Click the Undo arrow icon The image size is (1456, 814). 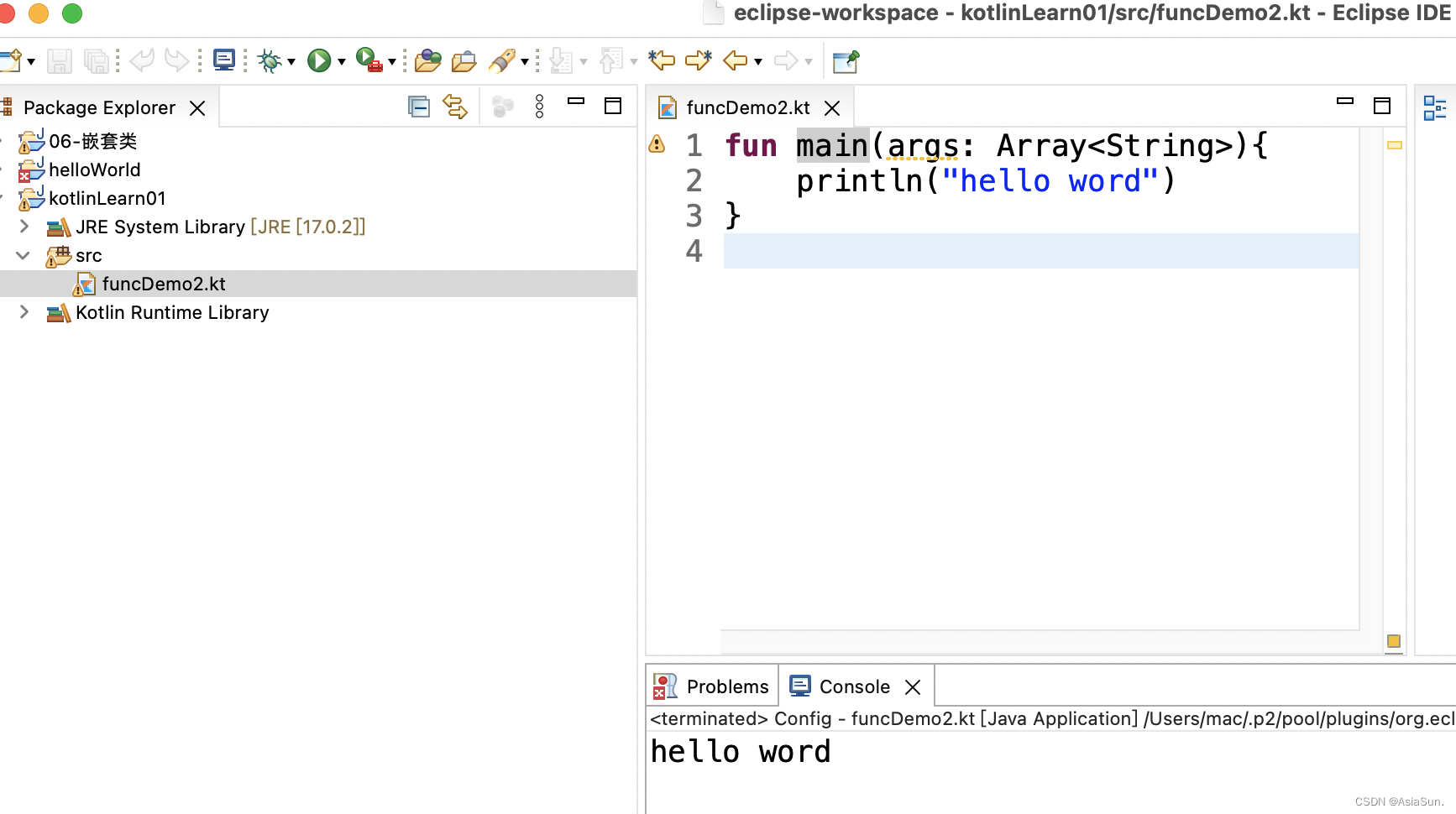coord(142,60)
